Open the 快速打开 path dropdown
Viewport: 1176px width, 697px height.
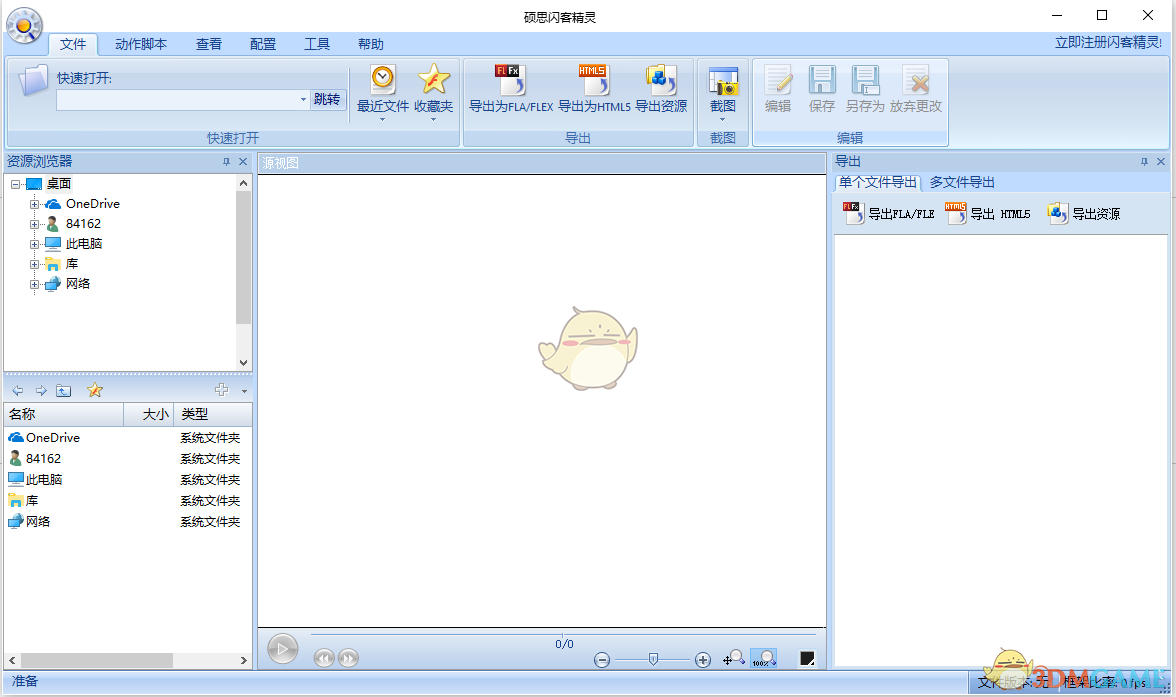[x=303, y=100]
